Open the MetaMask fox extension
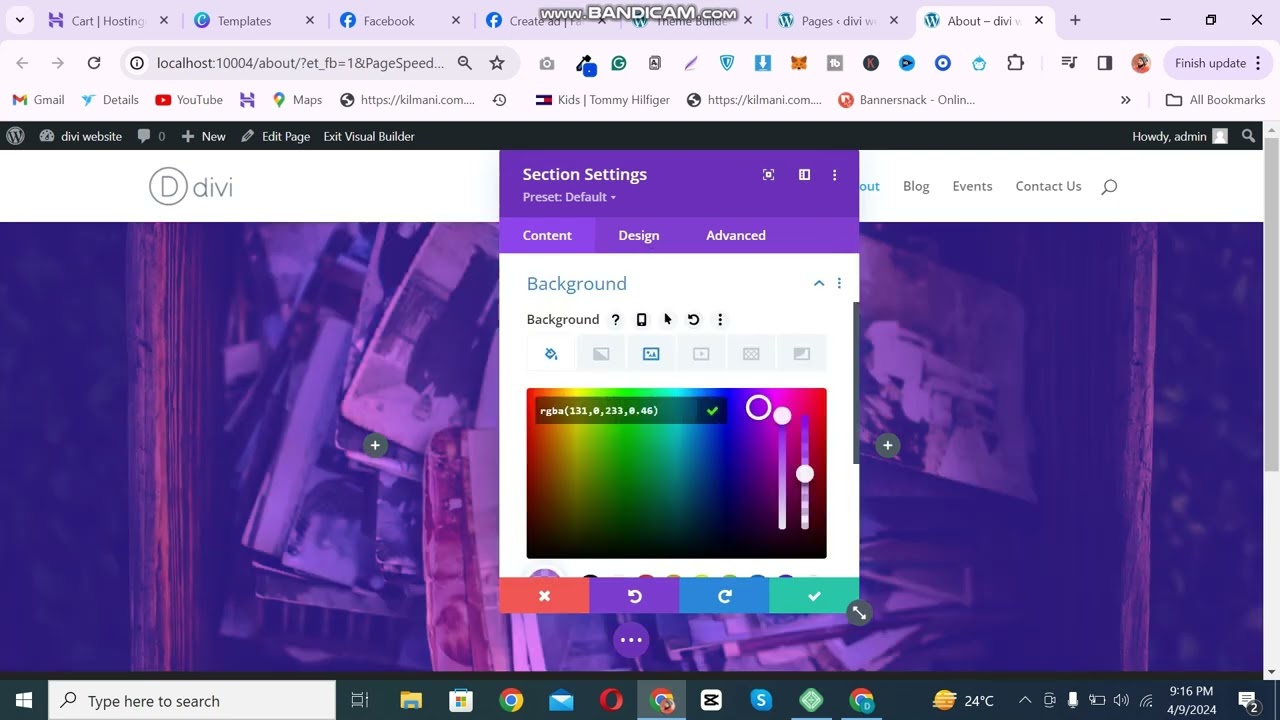 click(799, 63)
